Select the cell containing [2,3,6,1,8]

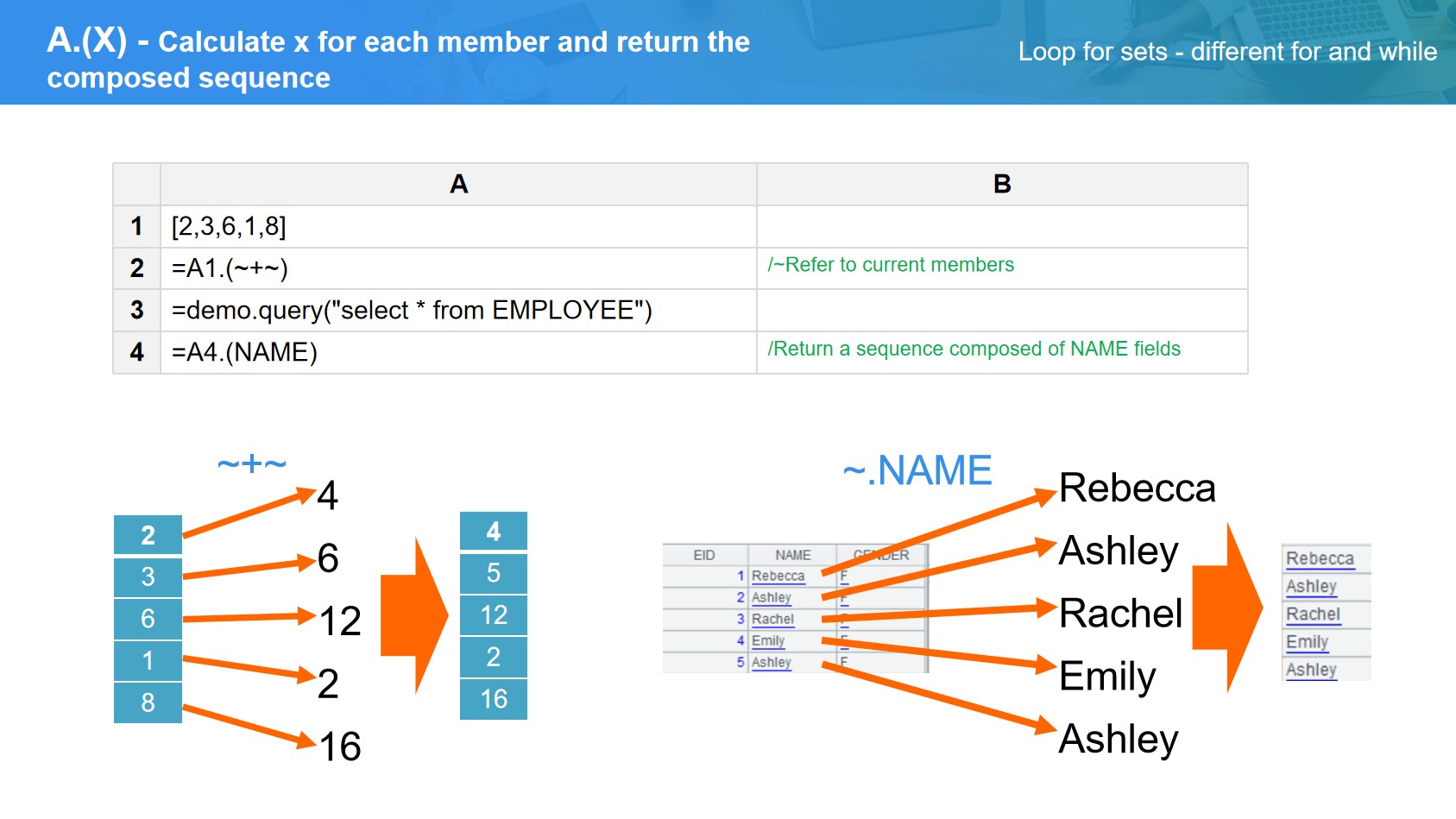pos(457,226)
